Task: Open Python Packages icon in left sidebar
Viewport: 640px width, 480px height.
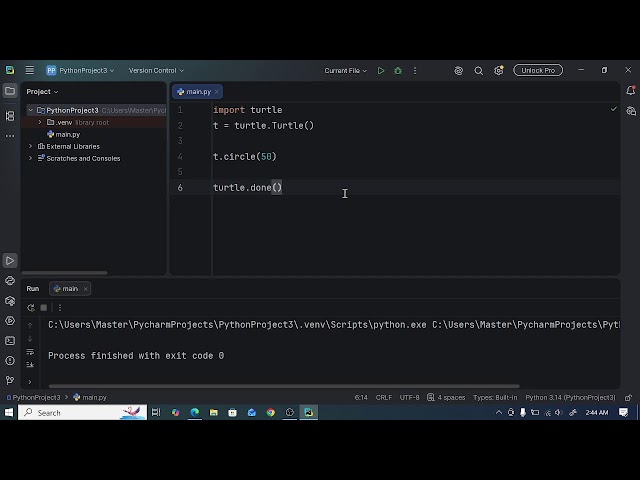Action: point(10,280)
